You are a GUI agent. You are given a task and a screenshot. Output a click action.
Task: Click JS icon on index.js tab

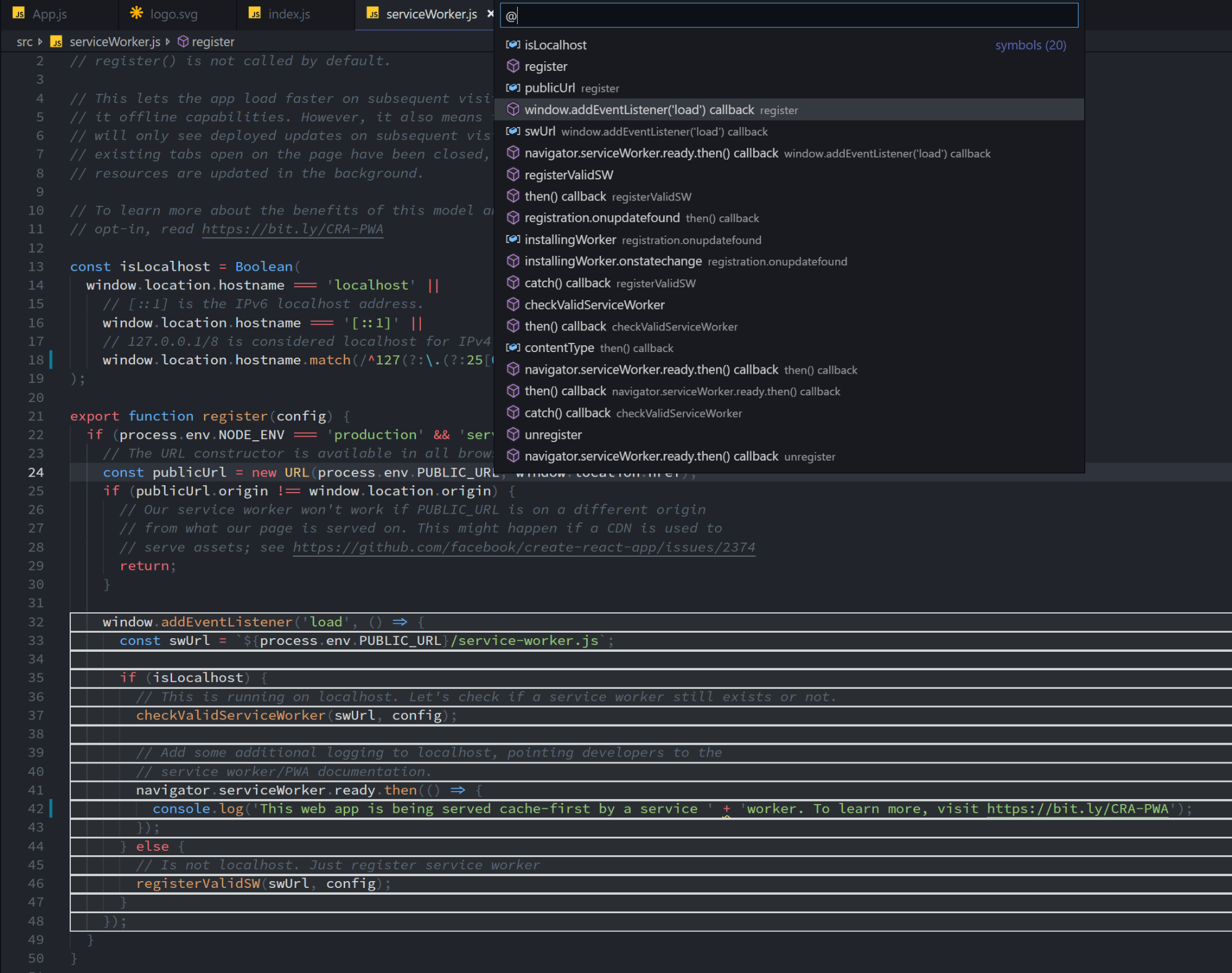click(x=255, y=13)
